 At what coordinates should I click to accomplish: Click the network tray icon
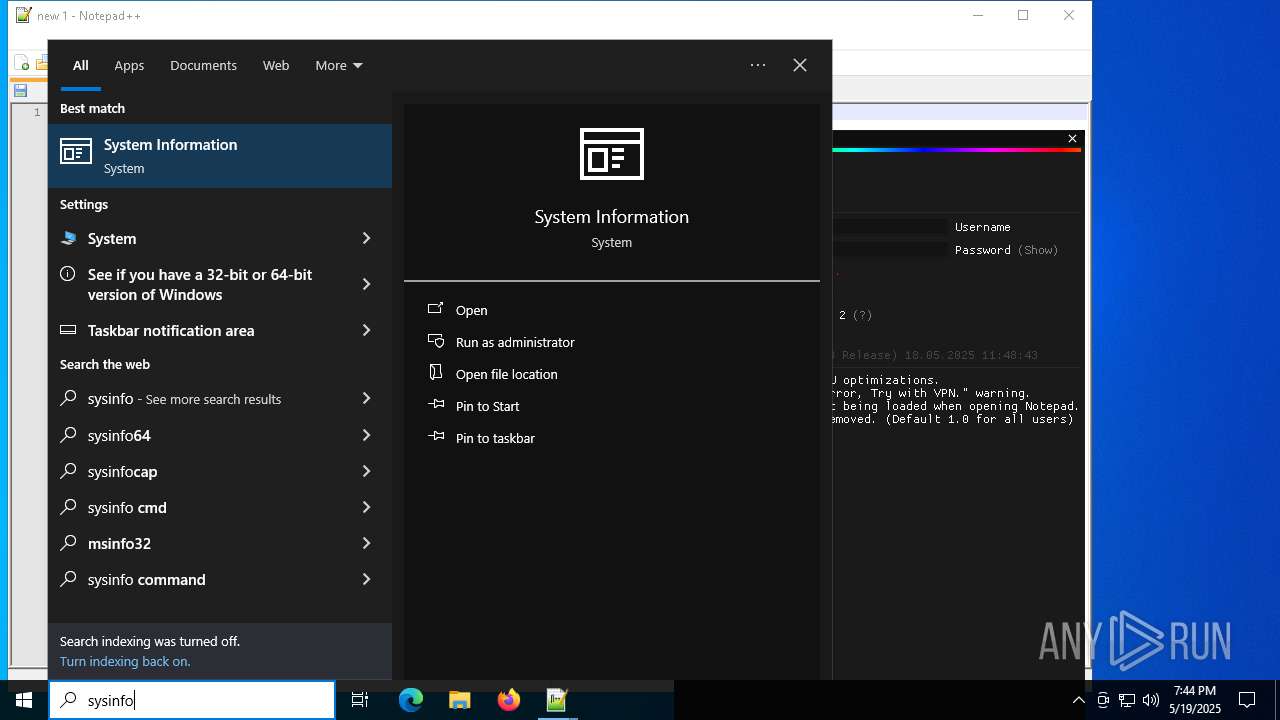coord(1127,700)
